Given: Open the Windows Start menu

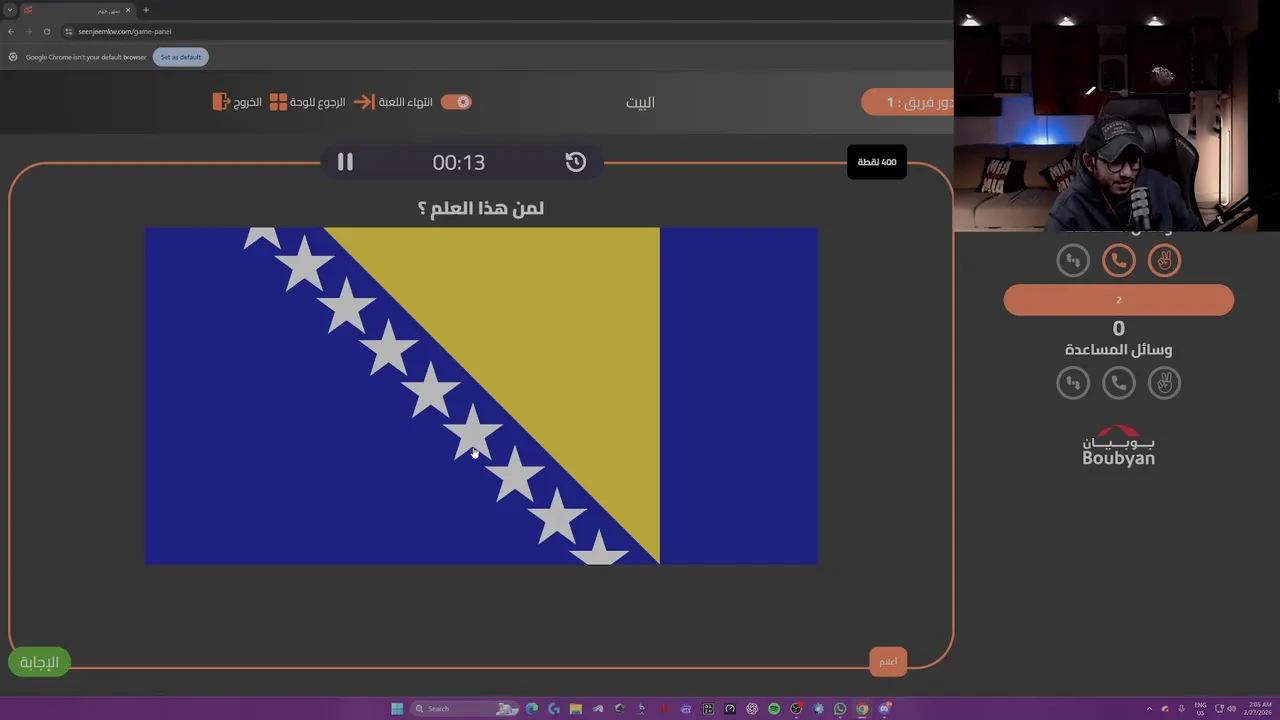Looking at the screenshot, I should 397,709.
